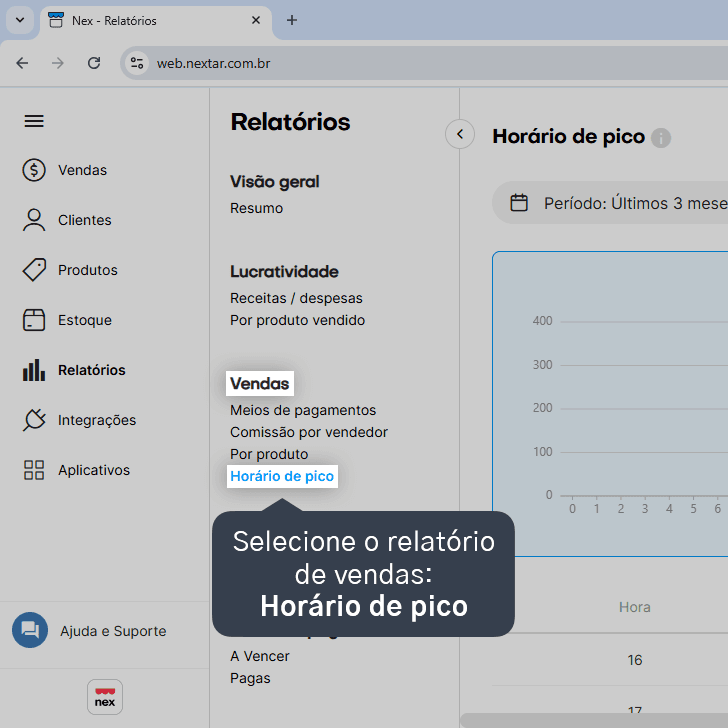Image resolution: width=728 pixels, height=728 pixels.
Task: Click the Aplicativos grid icon
Action: (34, 470)
